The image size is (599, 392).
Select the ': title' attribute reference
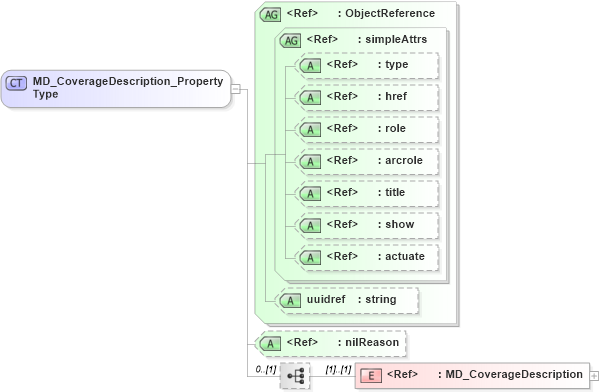coord(392,192)
